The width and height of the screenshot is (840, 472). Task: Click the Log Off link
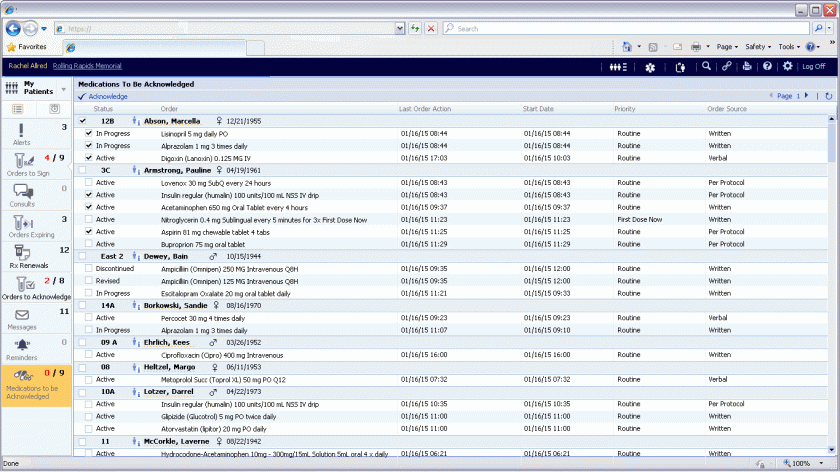[x=813, y=66]
